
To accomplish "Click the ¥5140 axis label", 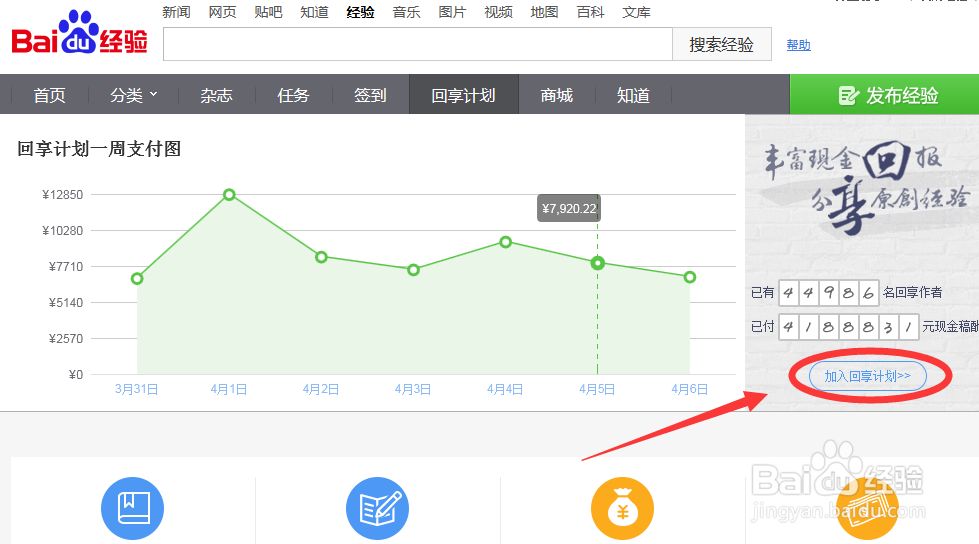I will (x=66, y=303).
